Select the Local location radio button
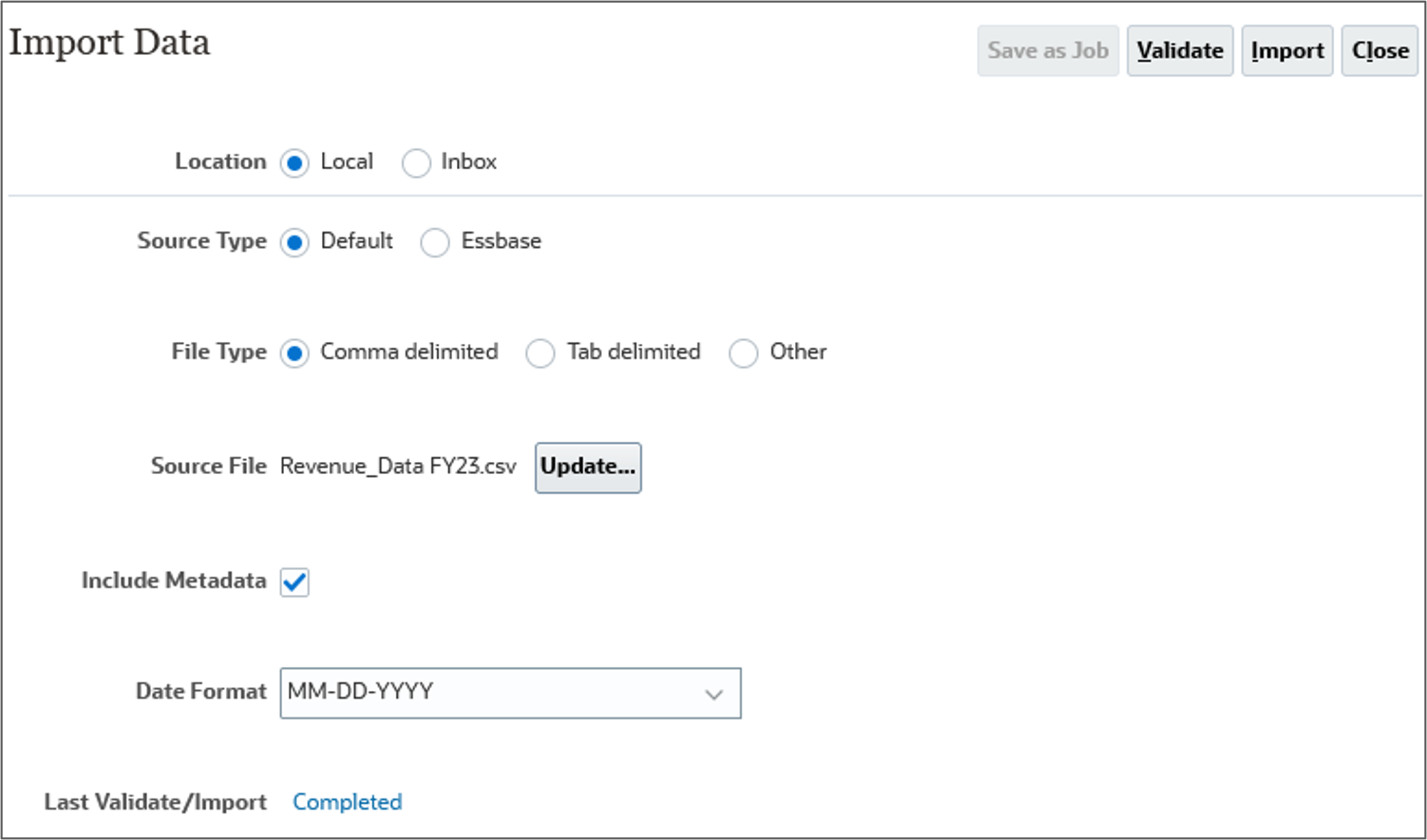The width and height of the screenshot is (1427, 840). point(294,163)
